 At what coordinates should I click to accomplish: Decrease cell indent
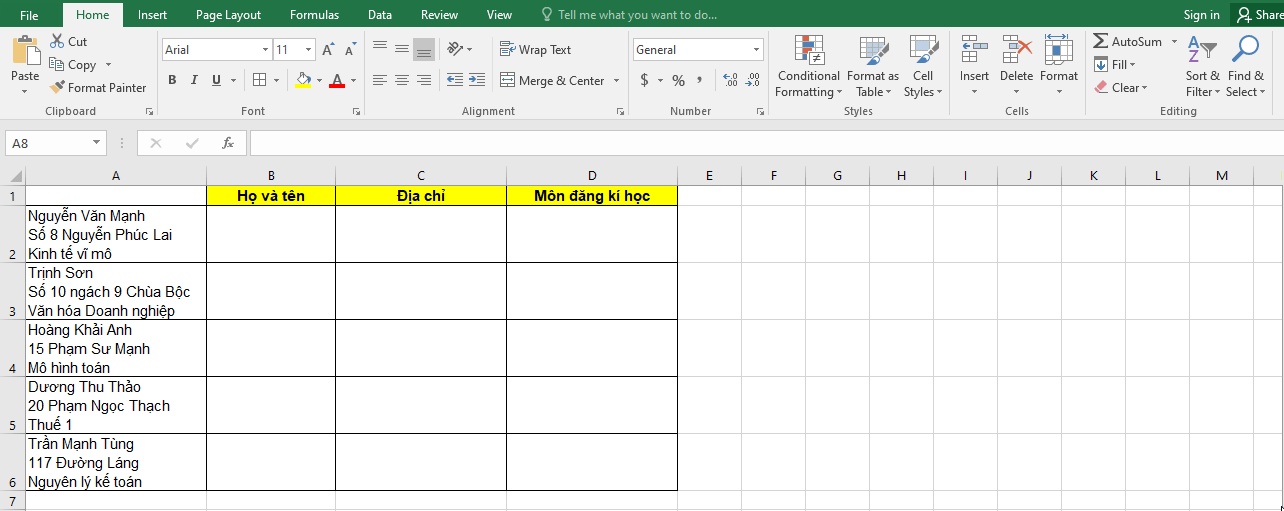pyautogui.click(x=455, y=80)
